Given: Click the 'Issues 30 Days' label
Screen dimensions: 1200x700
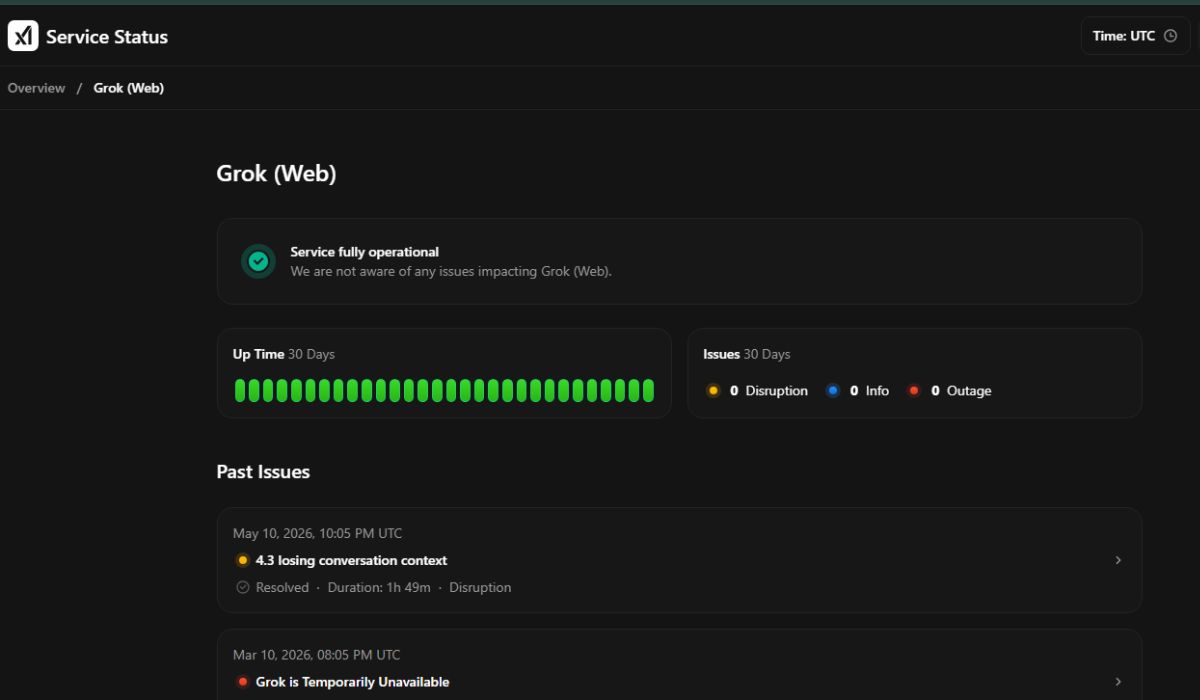Looking at the screenshot, I should tap(747, 354).
